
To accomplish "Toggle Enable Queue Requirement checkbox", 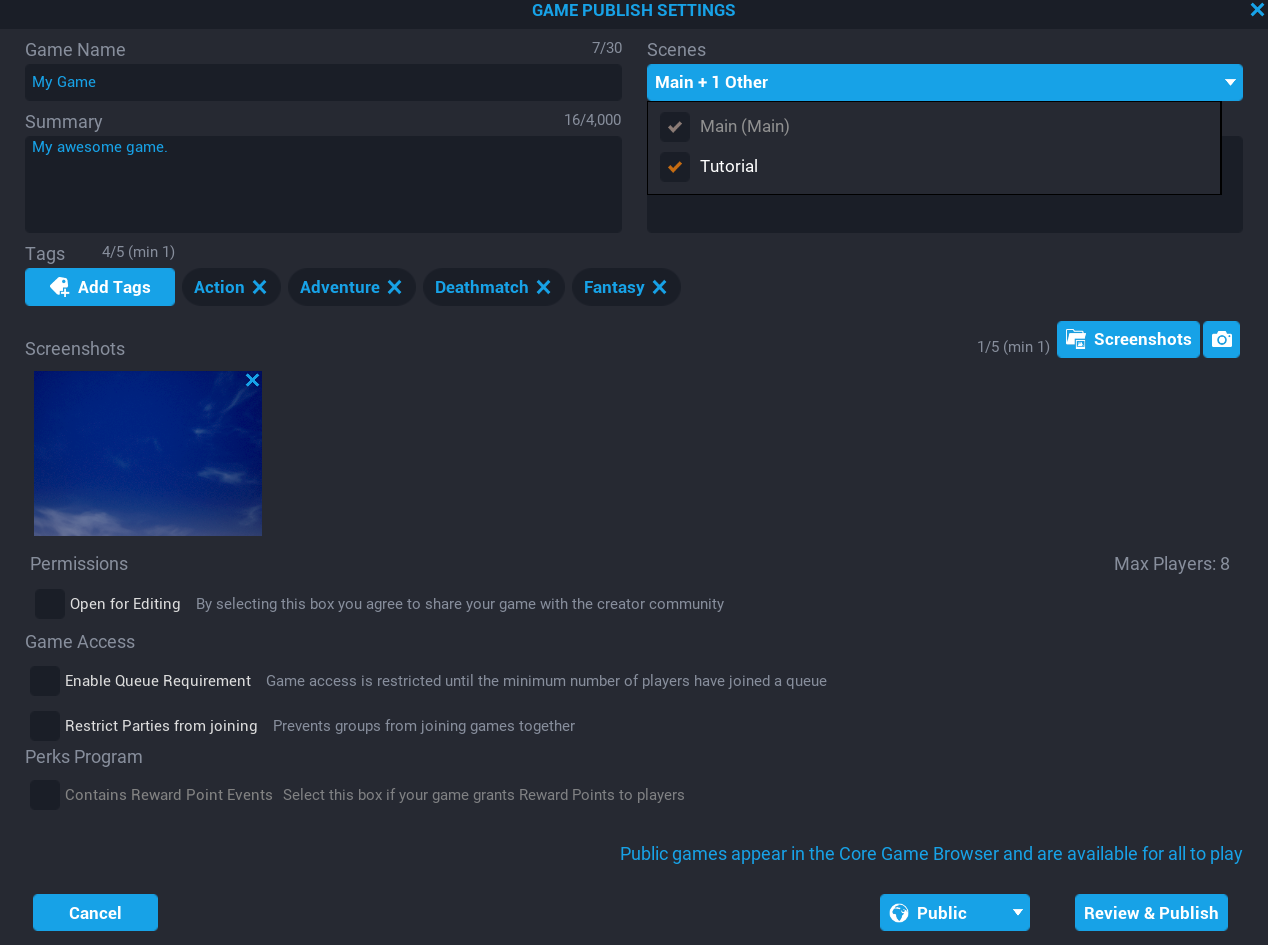I will coord(45,681).
